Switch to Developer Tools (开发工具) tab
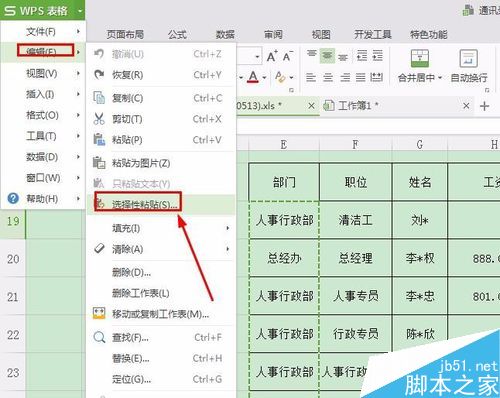This screenshot has width=500, height=398. 373,34
